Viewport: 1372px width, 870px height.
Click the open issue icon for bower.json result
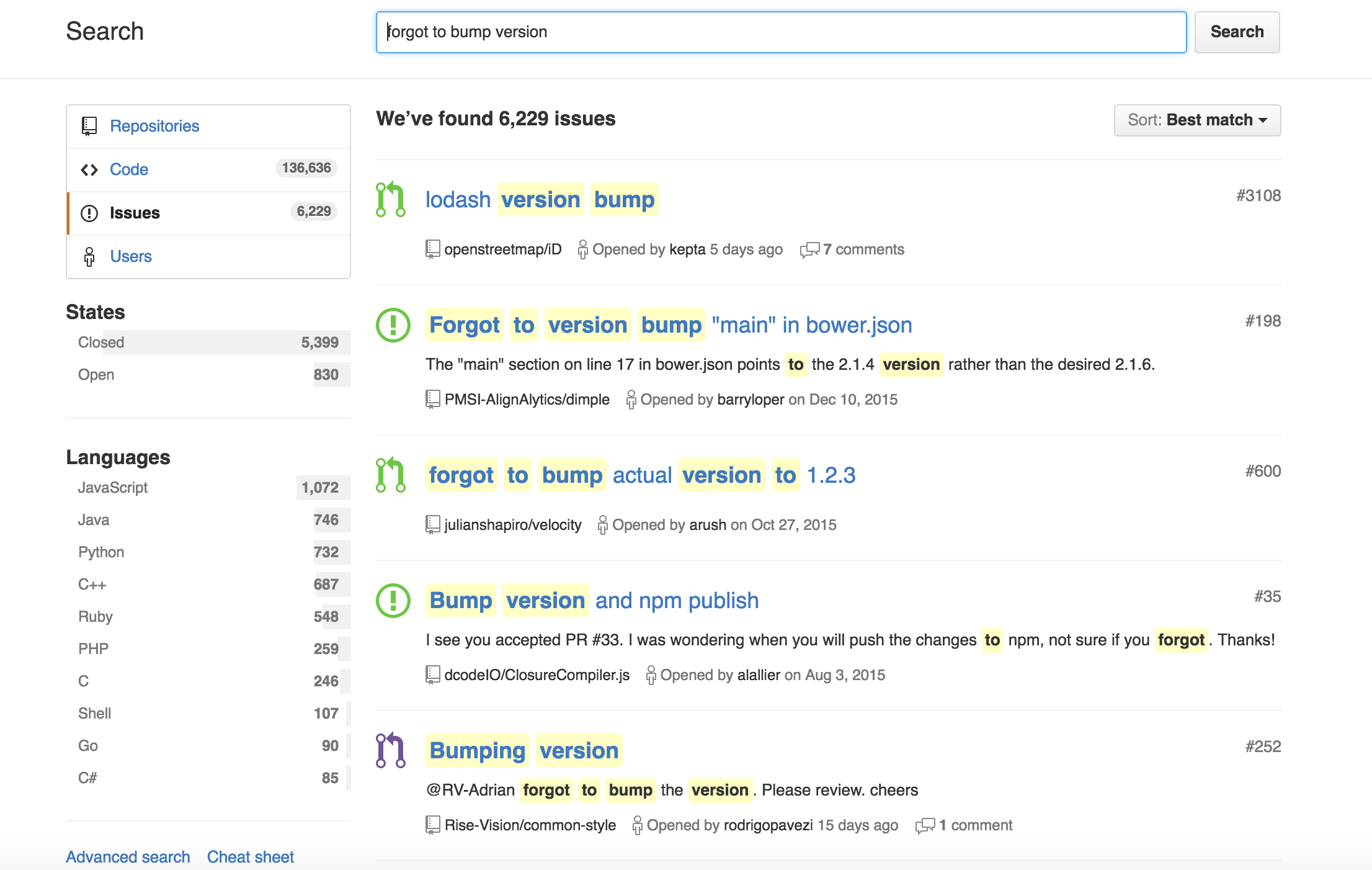393,325
